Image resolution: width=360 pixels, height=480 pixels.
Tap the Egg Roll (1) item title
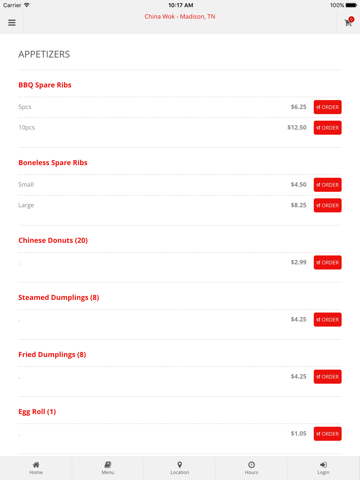(37, 412)
